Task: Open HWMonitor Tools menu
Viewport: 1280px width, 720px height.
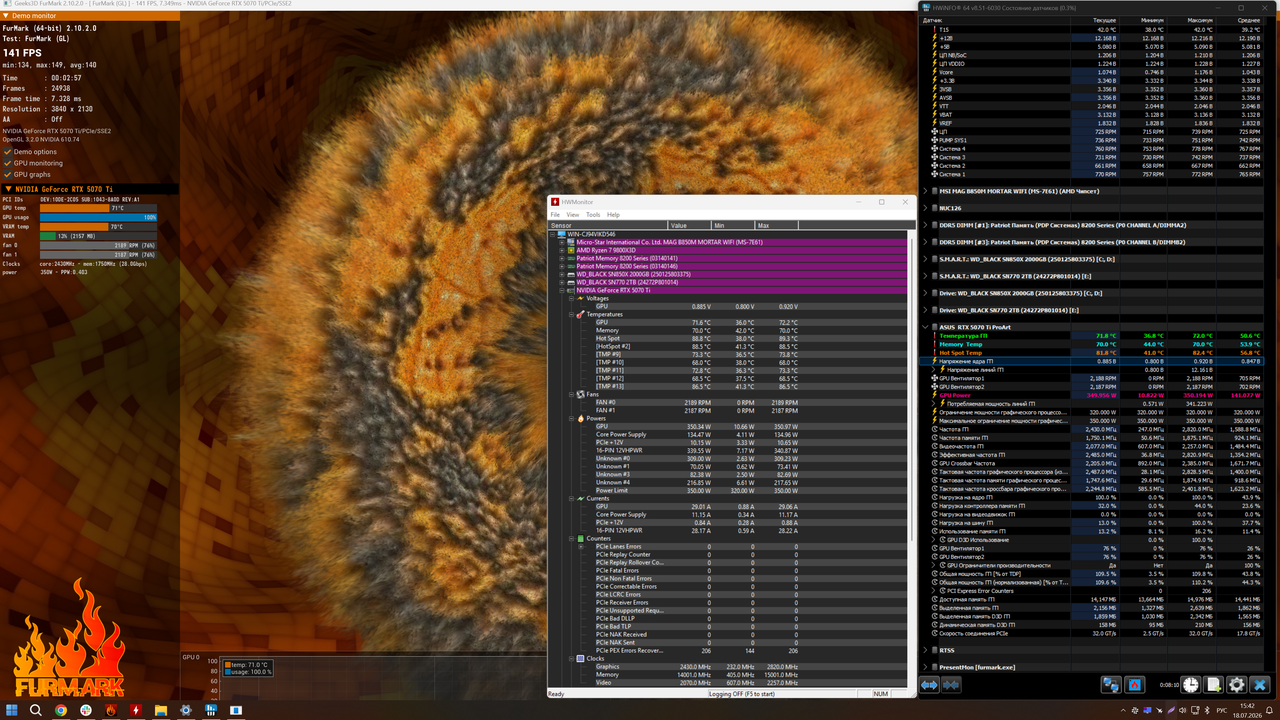Action: click(593, 214)
